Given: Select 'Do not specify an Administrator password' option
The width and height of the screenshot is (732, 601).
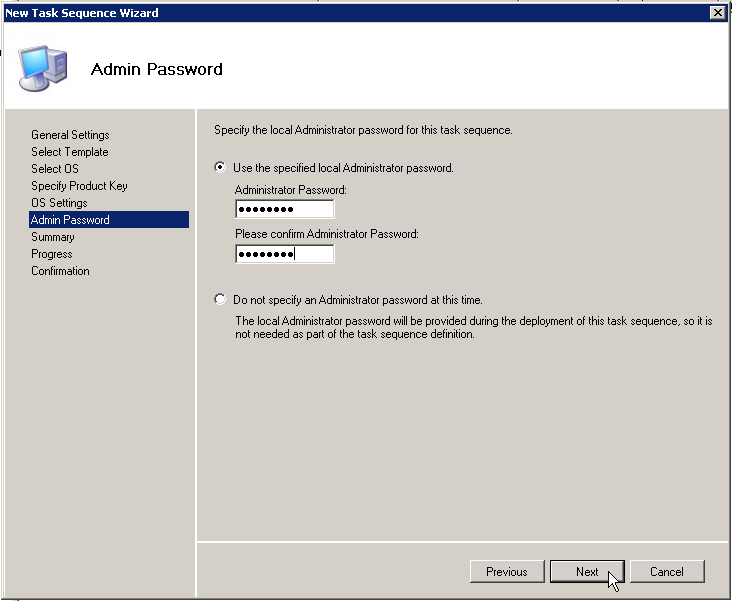Looking at the screenshot, I should point(220,299).
